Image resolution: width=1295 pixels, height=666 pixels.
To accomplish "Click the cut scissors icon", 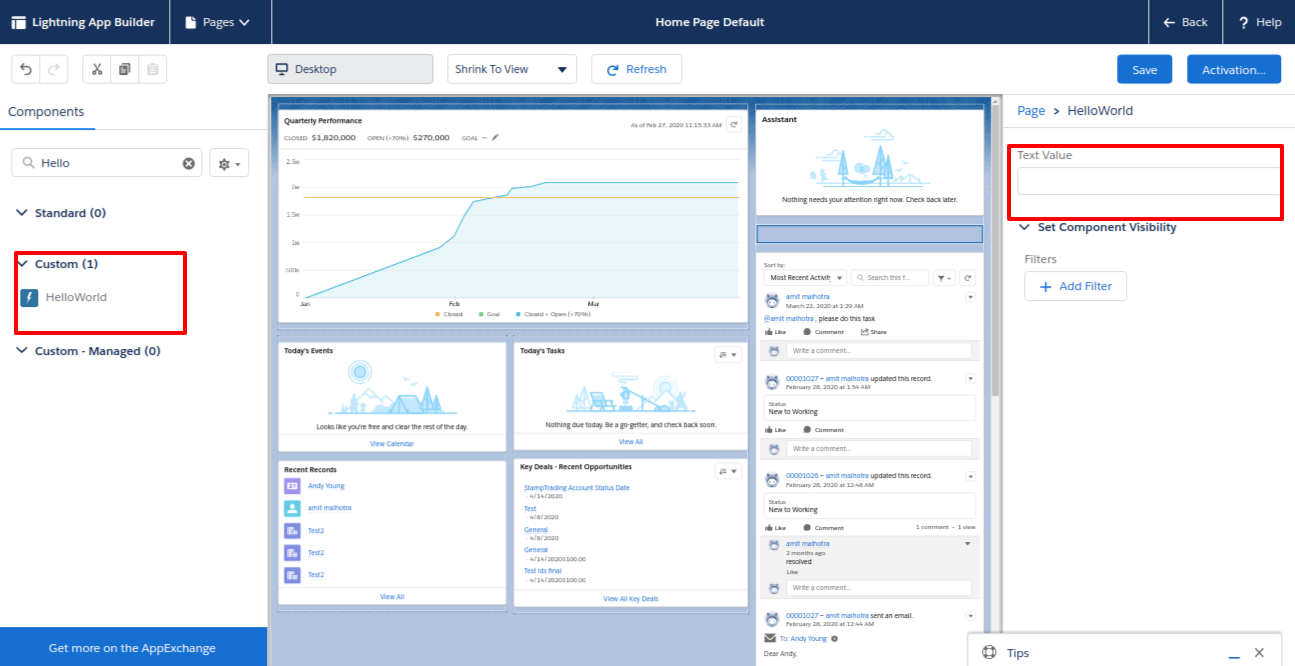I will tap(97, 69).
